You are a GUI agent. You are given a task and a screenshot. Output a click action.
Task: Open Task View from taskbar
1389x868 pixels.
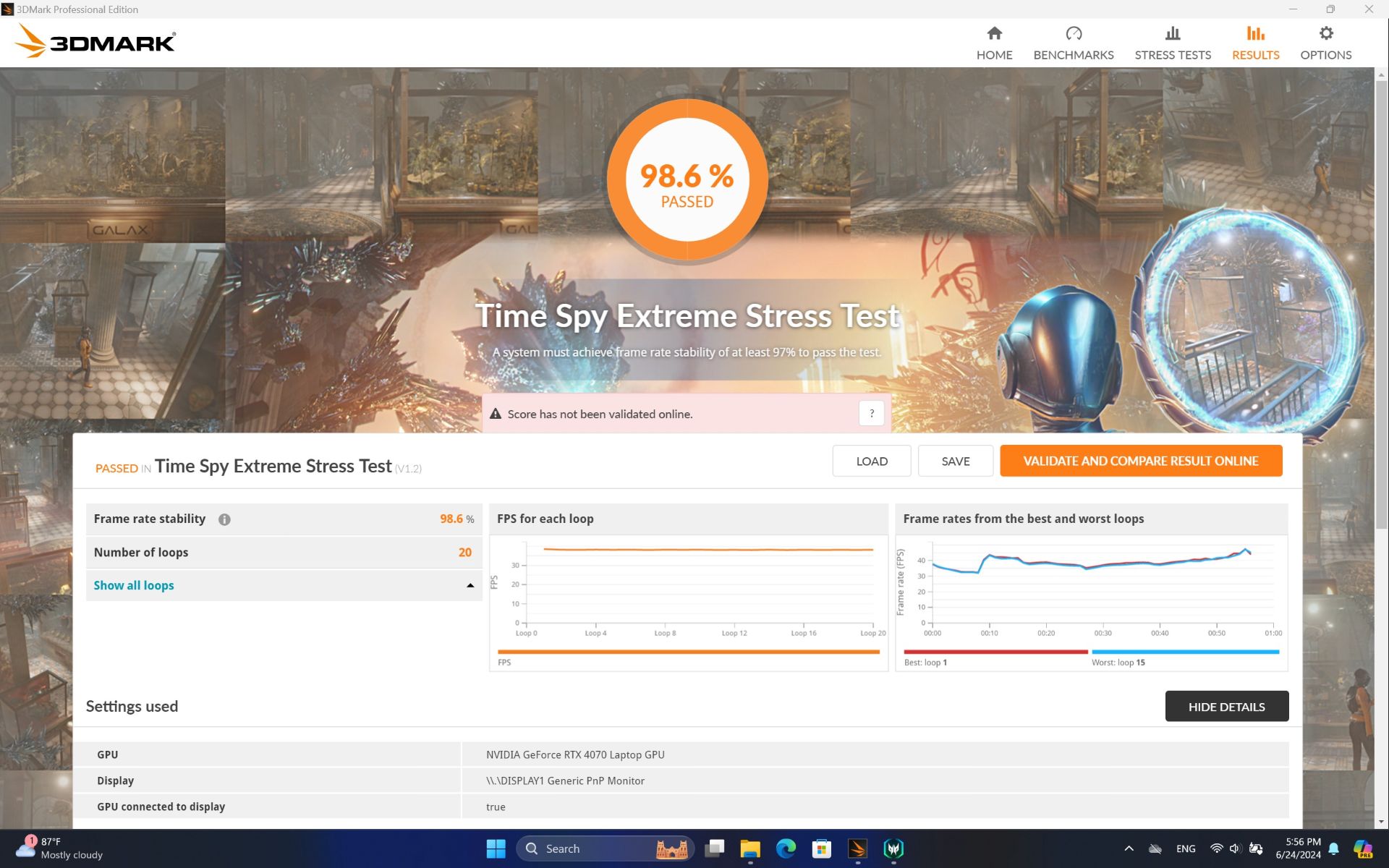[x=715, y=848]
